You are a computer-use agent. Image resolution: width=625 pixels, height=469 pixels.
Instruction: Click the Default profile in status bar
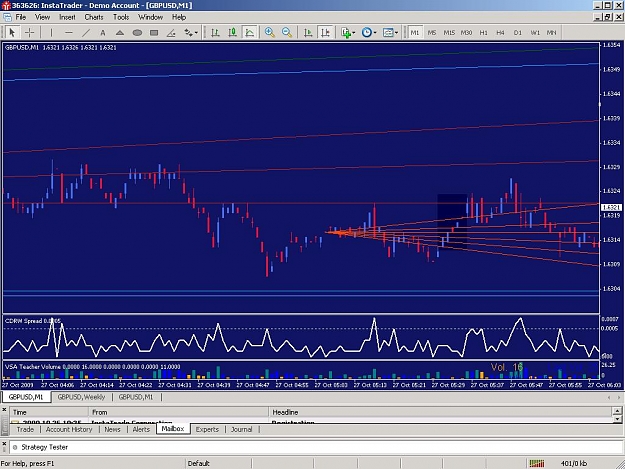(199, 463)
